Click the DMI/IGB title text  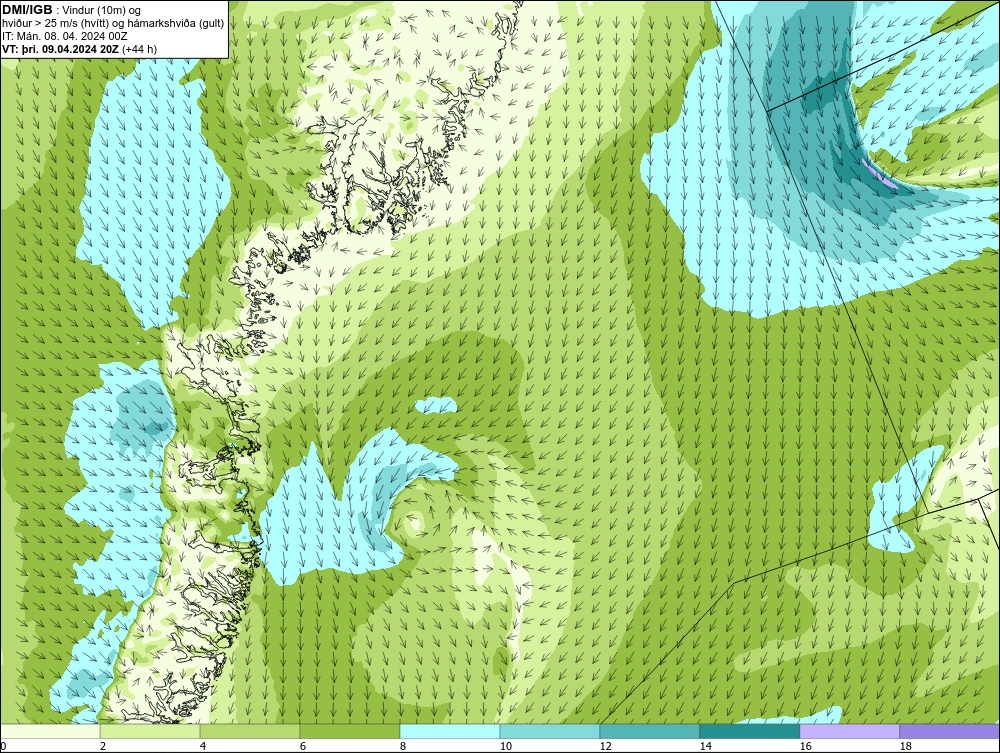27,10
